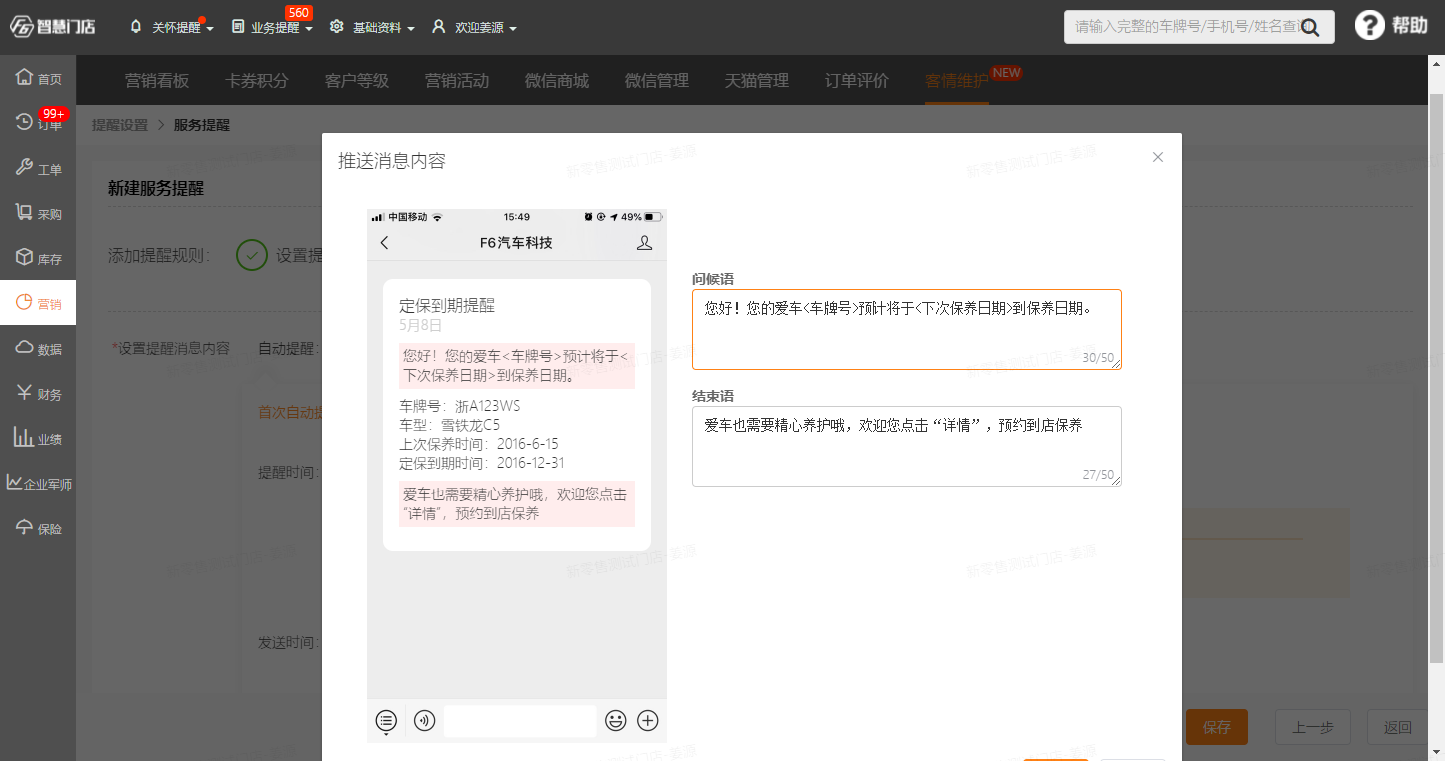Click 车型：雪铁龙C5 line in preview
The width and height of the screenshot is (1445, 761).
pyautogui.click(x=450, y=425)
